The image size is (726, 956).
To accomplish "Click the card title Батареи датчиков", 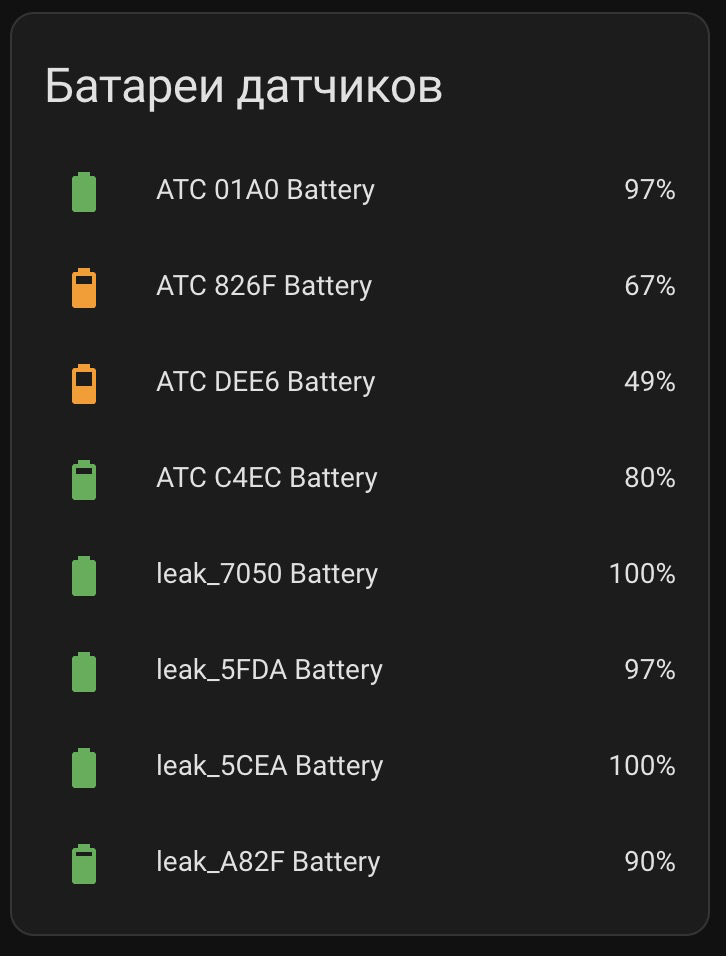I will click(x=243, y=87).
